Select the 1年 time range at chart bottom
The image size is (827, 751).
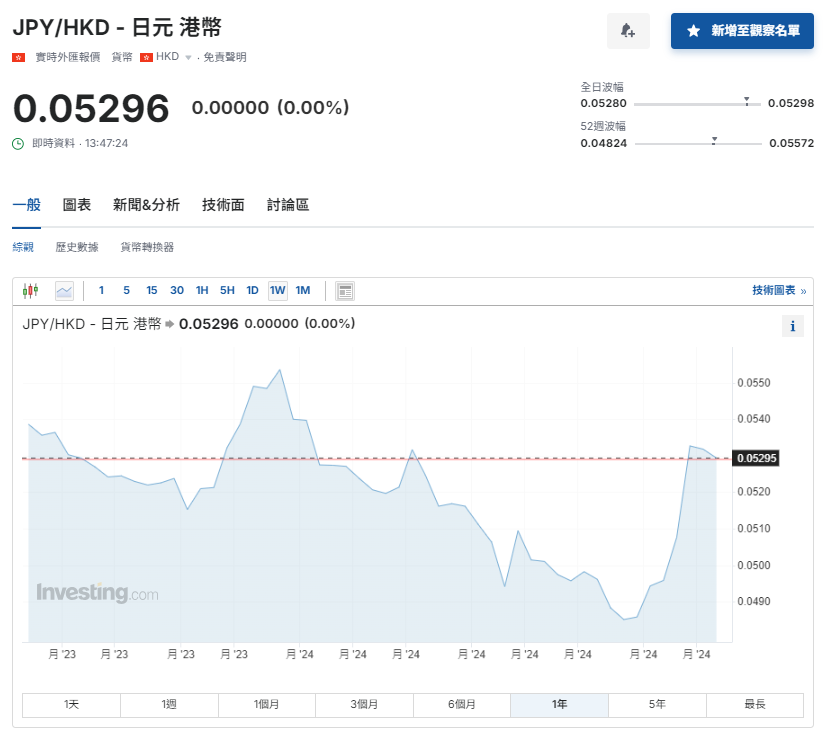point(558,705)
